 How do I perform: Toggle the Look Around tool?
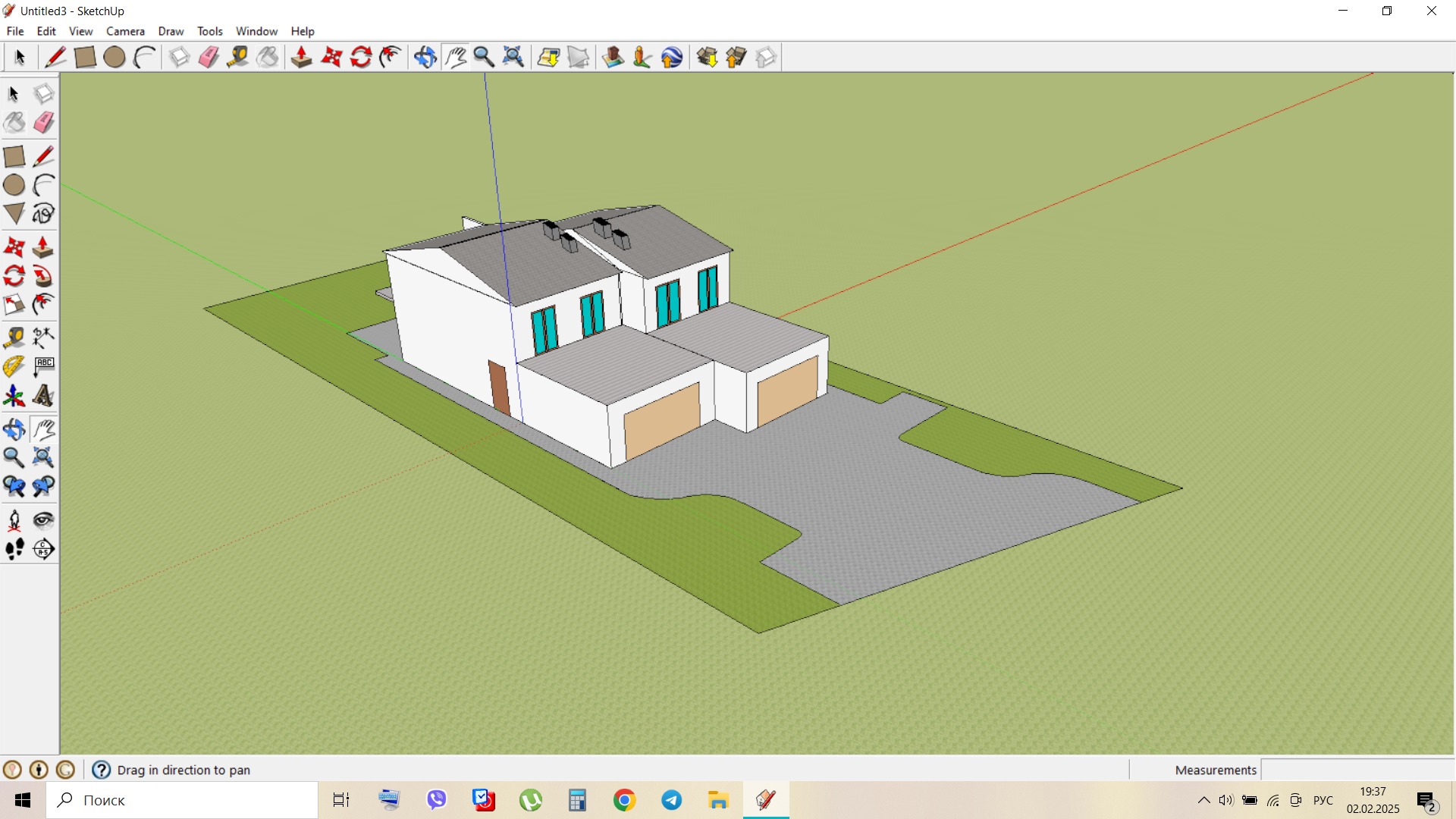(43, 519)
